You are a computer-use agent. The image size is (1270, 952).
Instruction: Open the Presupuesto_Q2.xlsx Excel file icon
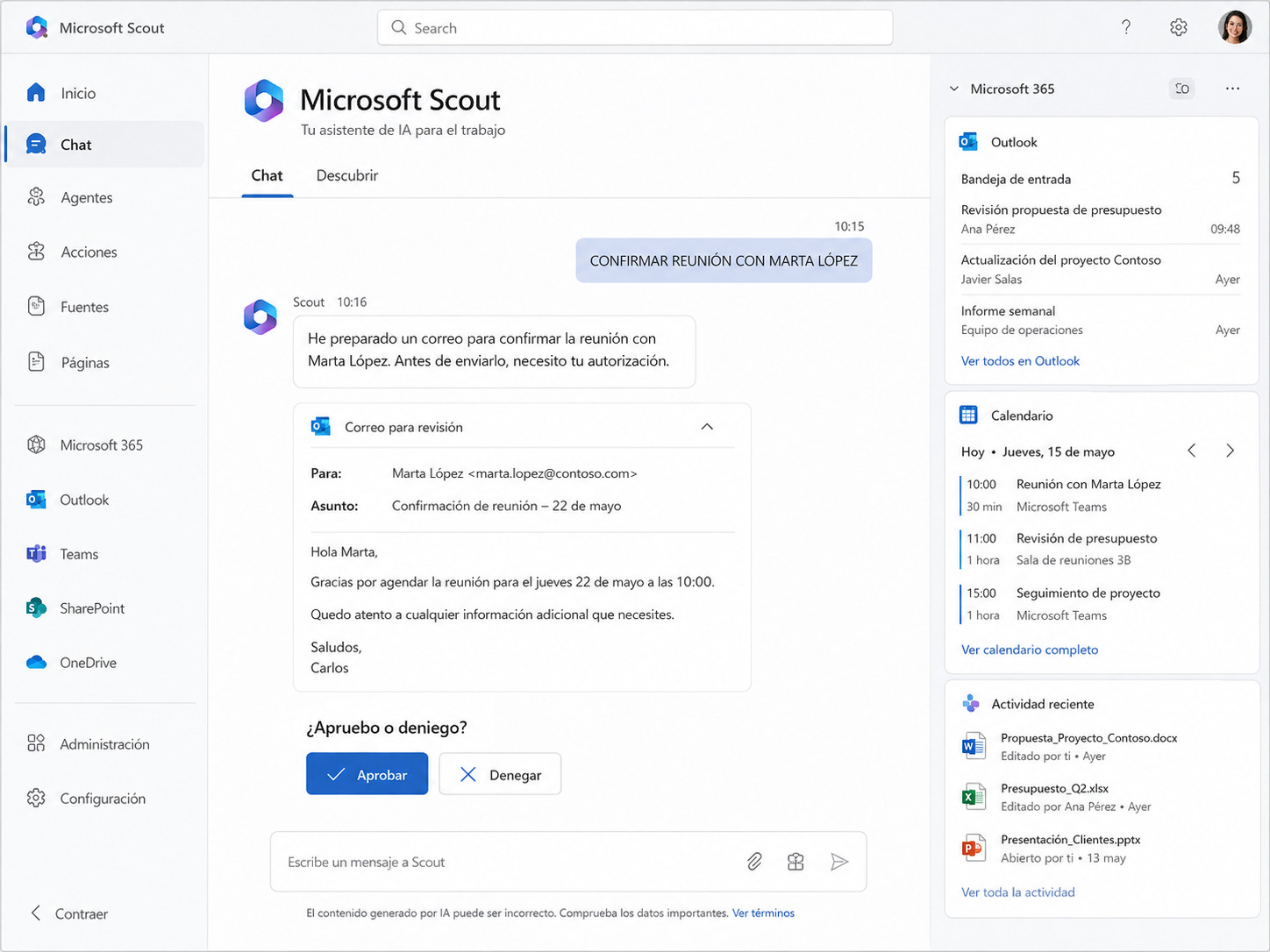[973, 797]
